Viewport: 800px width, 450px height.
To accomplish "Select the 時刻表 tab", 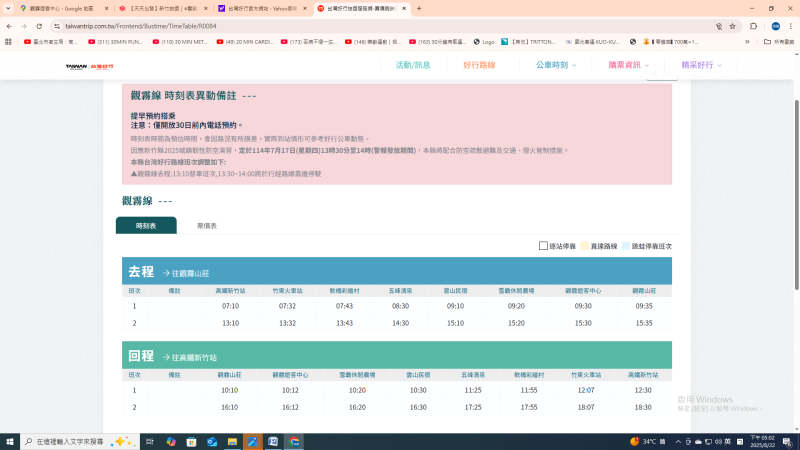I will [x=146, y=226].
